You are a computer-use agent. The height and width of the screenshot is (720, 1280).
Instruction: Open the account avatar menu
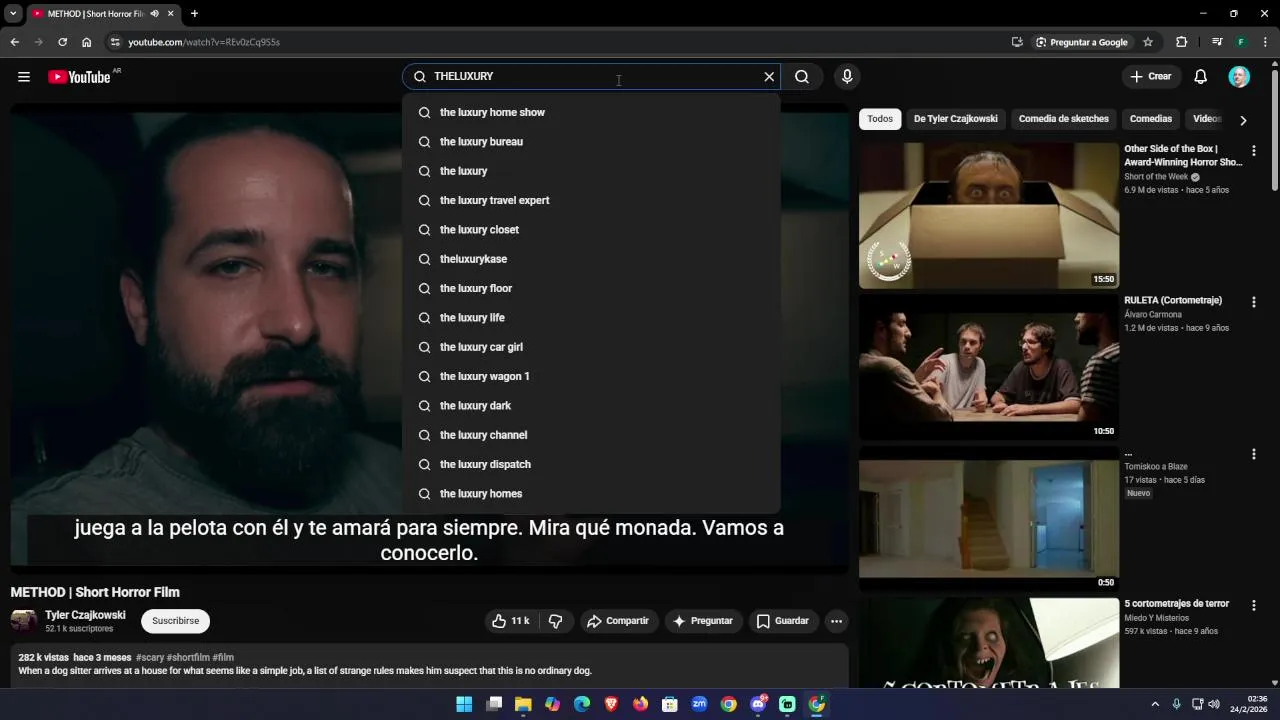coord(1239,77)
